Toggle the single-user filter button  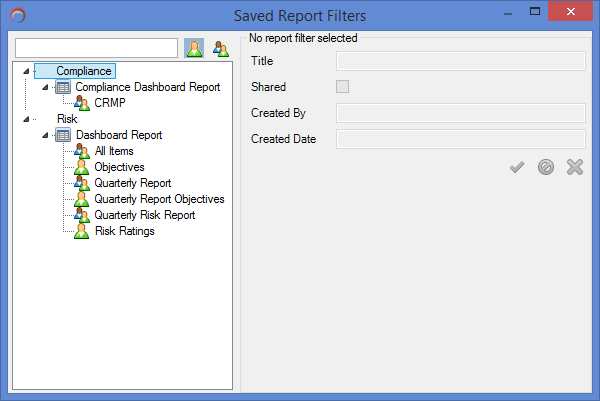pos(194,48)
